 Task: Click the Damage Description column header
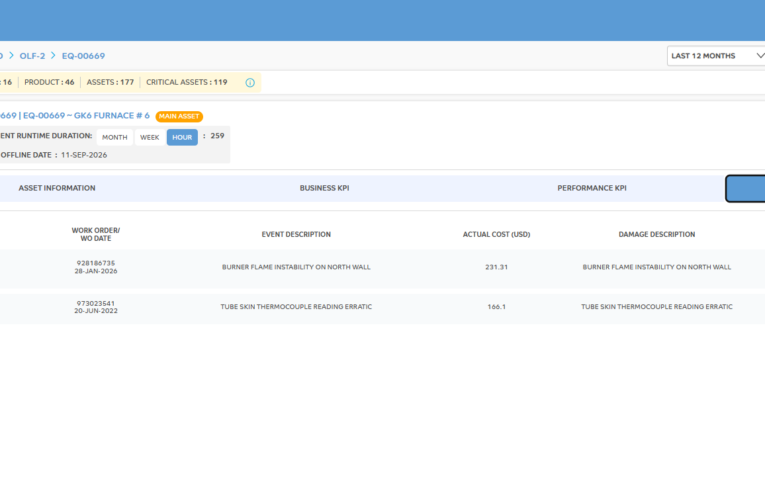[x=657, y=235]
